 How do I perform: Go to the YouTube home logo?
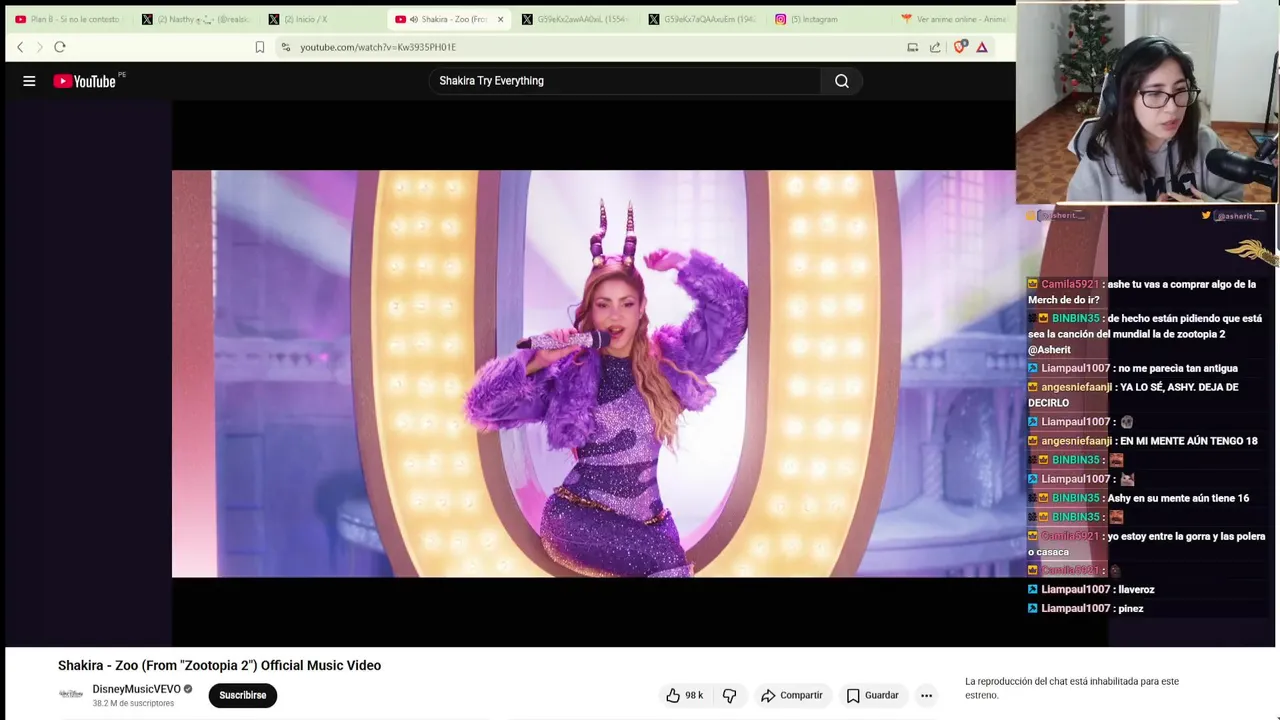(85, 81)
